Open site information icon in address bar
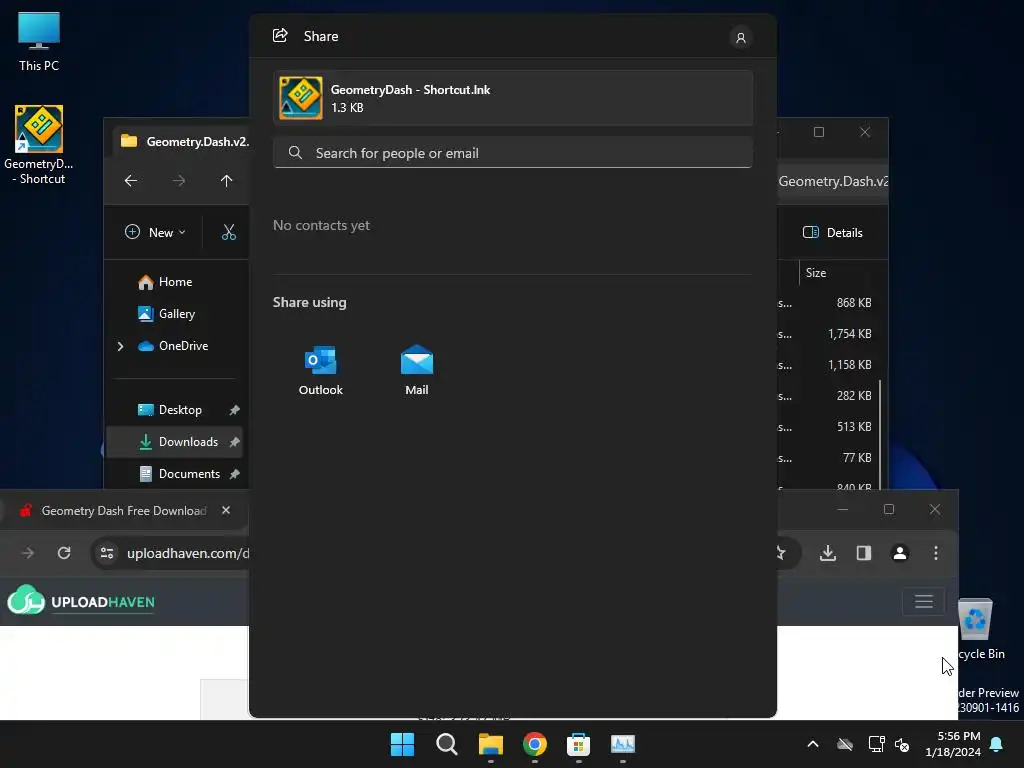The image size is (1024, 768). pyautogui.click(x=107, y=553)
